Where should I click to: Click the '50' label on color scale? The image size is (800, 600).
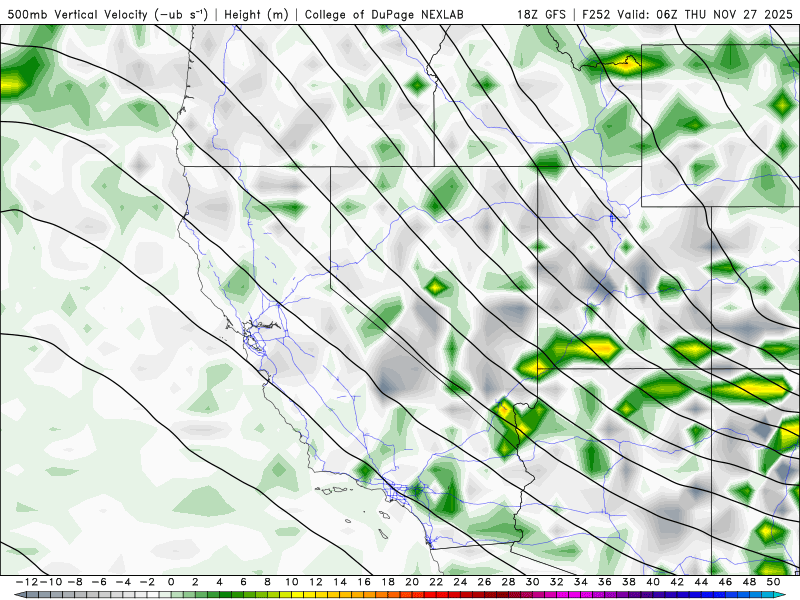(x=773, y=582)
